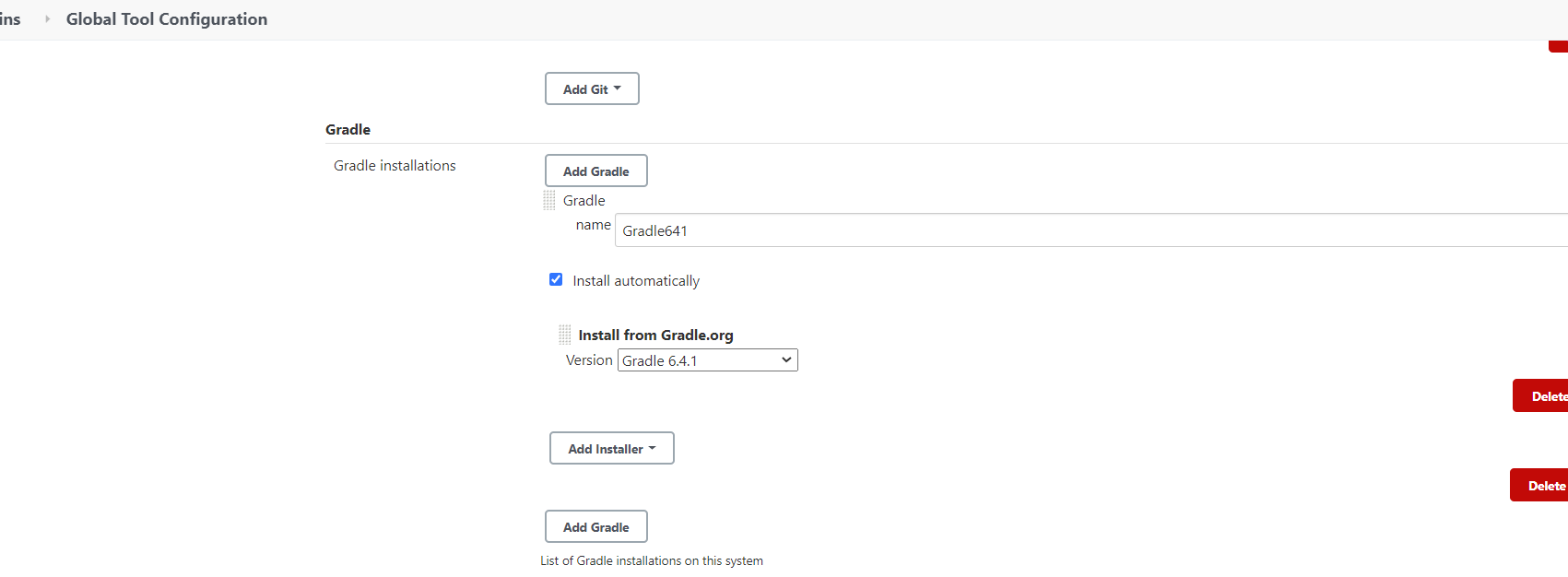Open the Gradle 6.4.1 version dropdown
Screen dimensions: 1568x577
(x=707, y=360)
